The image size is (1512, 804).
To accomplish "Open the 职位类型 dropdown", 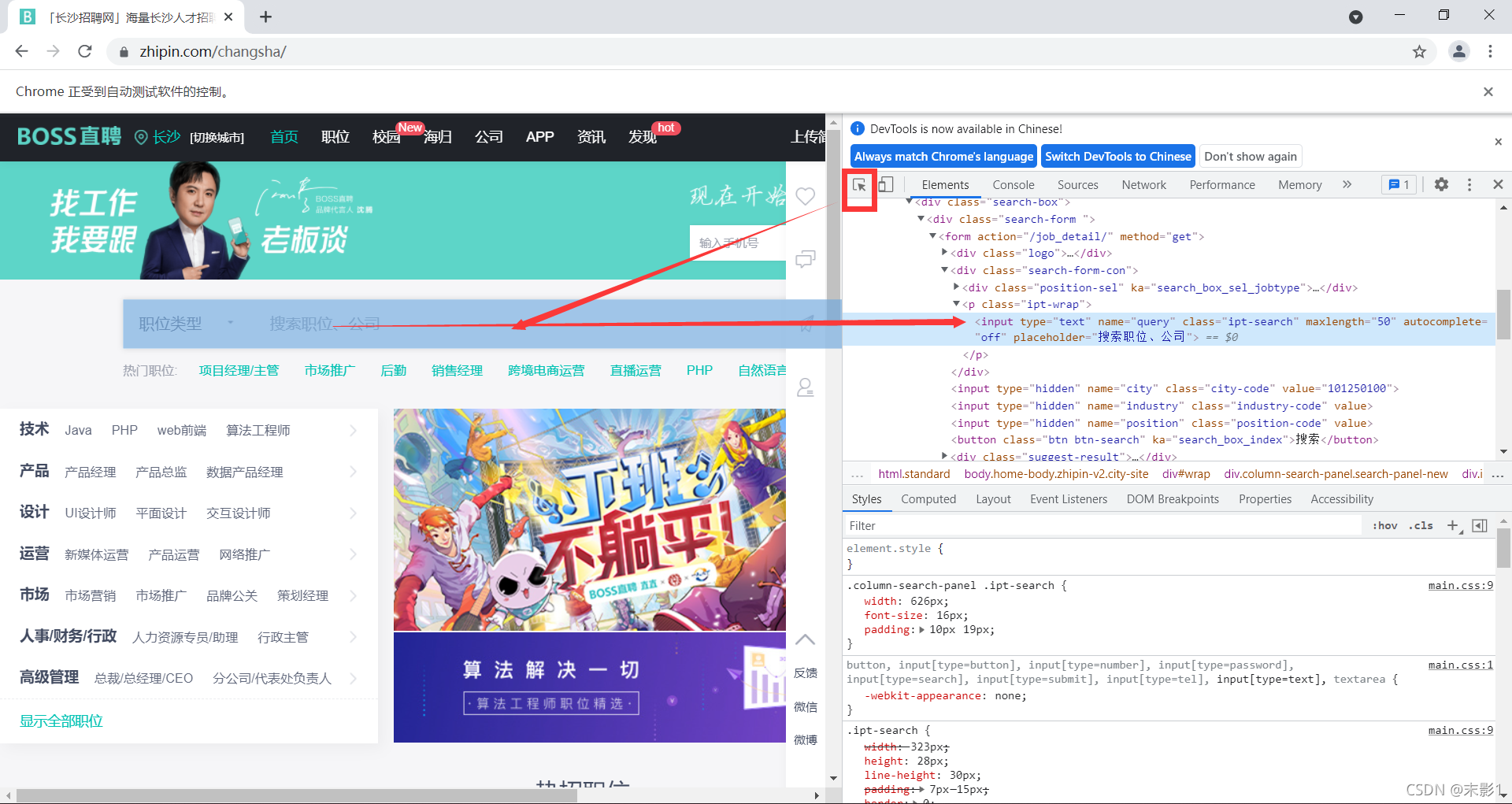I will 186,324.
